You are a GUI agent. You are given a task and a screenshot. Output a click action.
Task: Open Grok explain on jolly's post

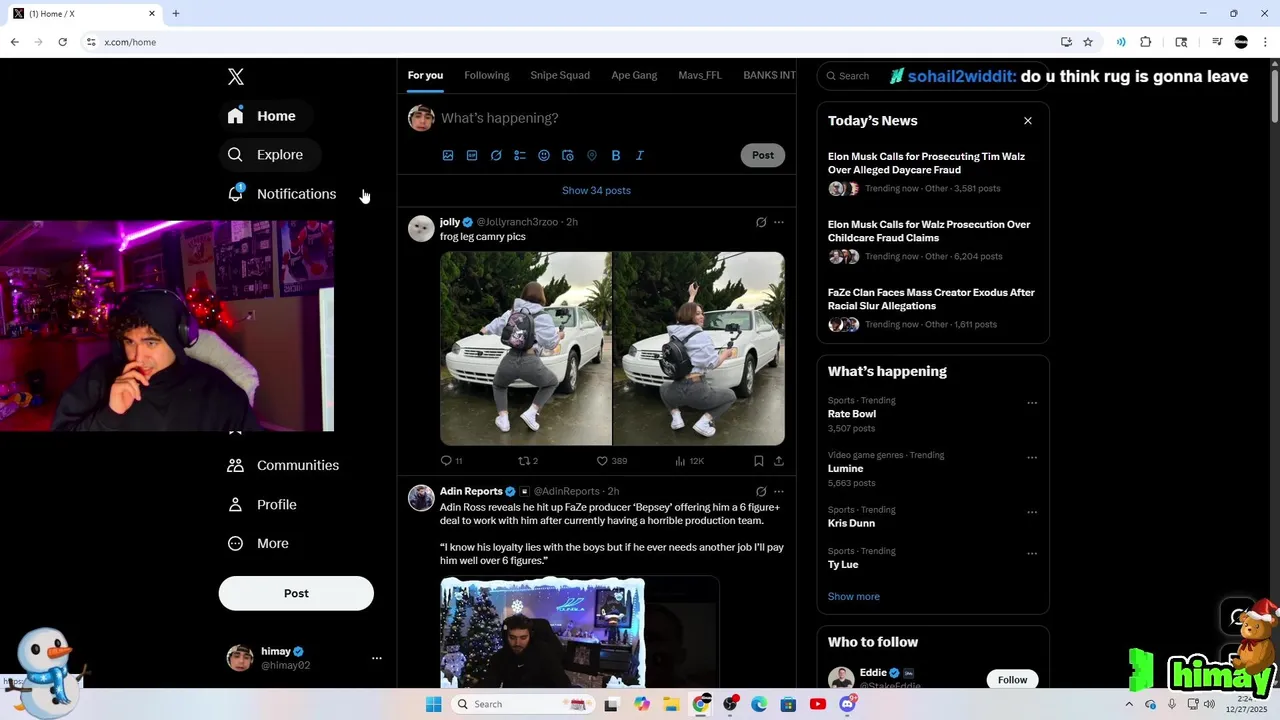pos(761,222)
